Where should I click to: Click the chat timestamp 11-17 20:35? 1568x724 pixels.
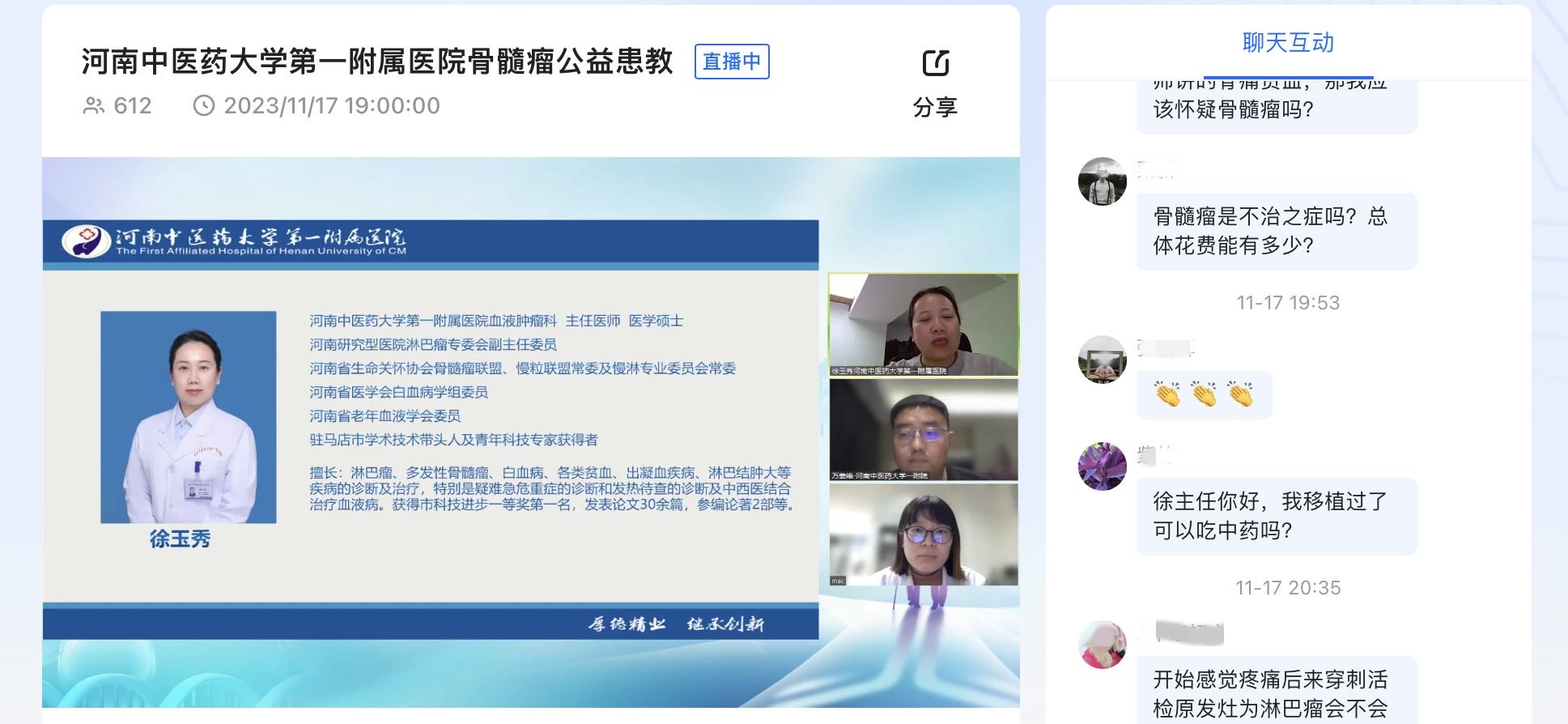point(1288,588)
